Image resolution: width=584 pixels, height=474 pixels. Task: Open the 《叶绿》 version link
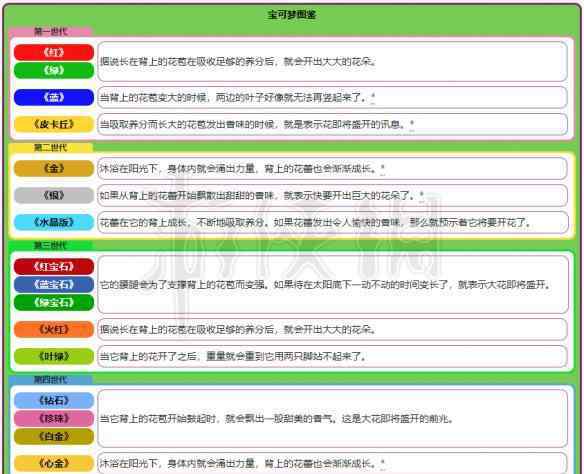click(54, 356)
